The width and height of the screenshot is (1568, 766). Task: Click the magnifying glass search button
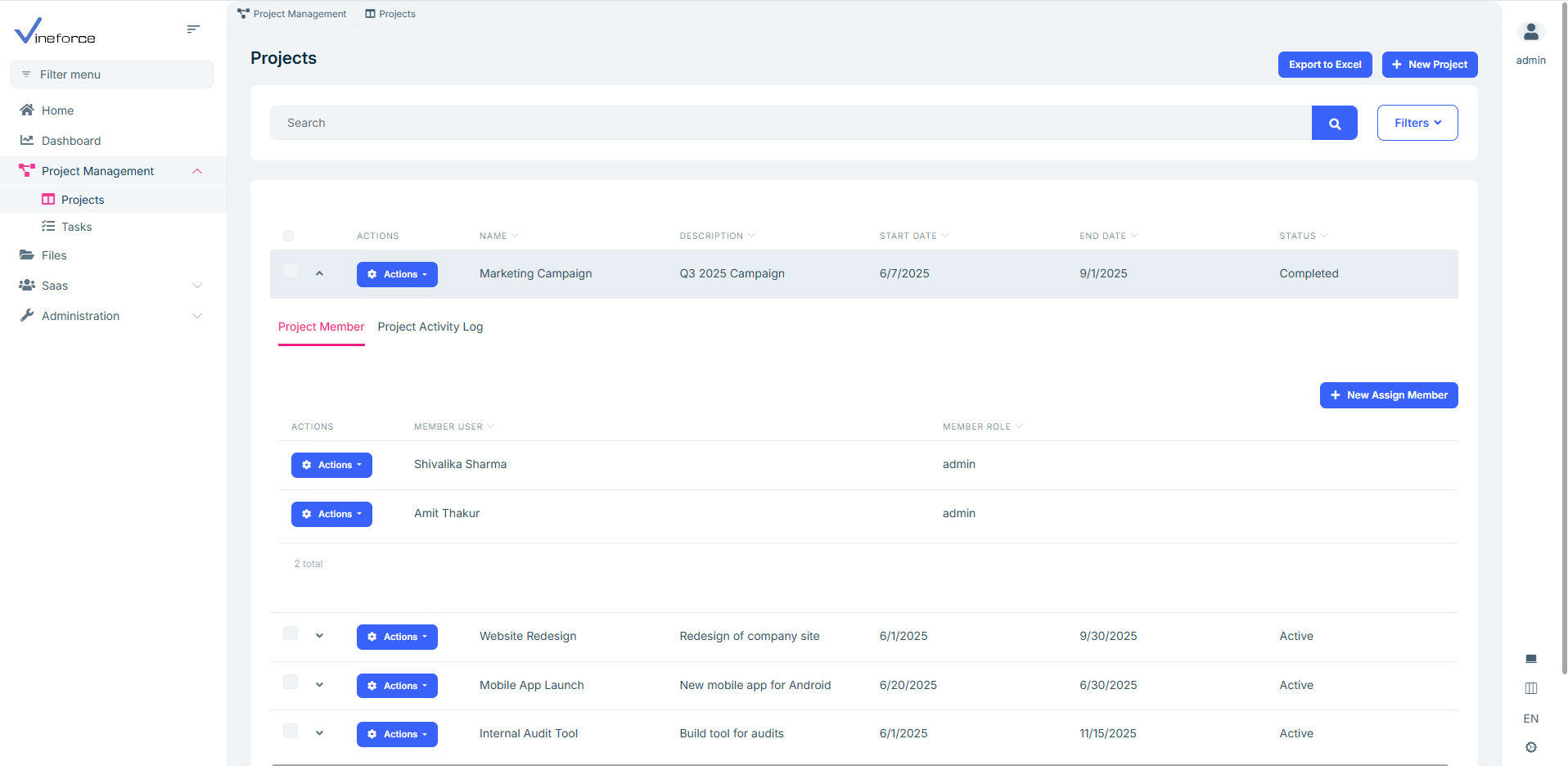(x=1334, y=124)
